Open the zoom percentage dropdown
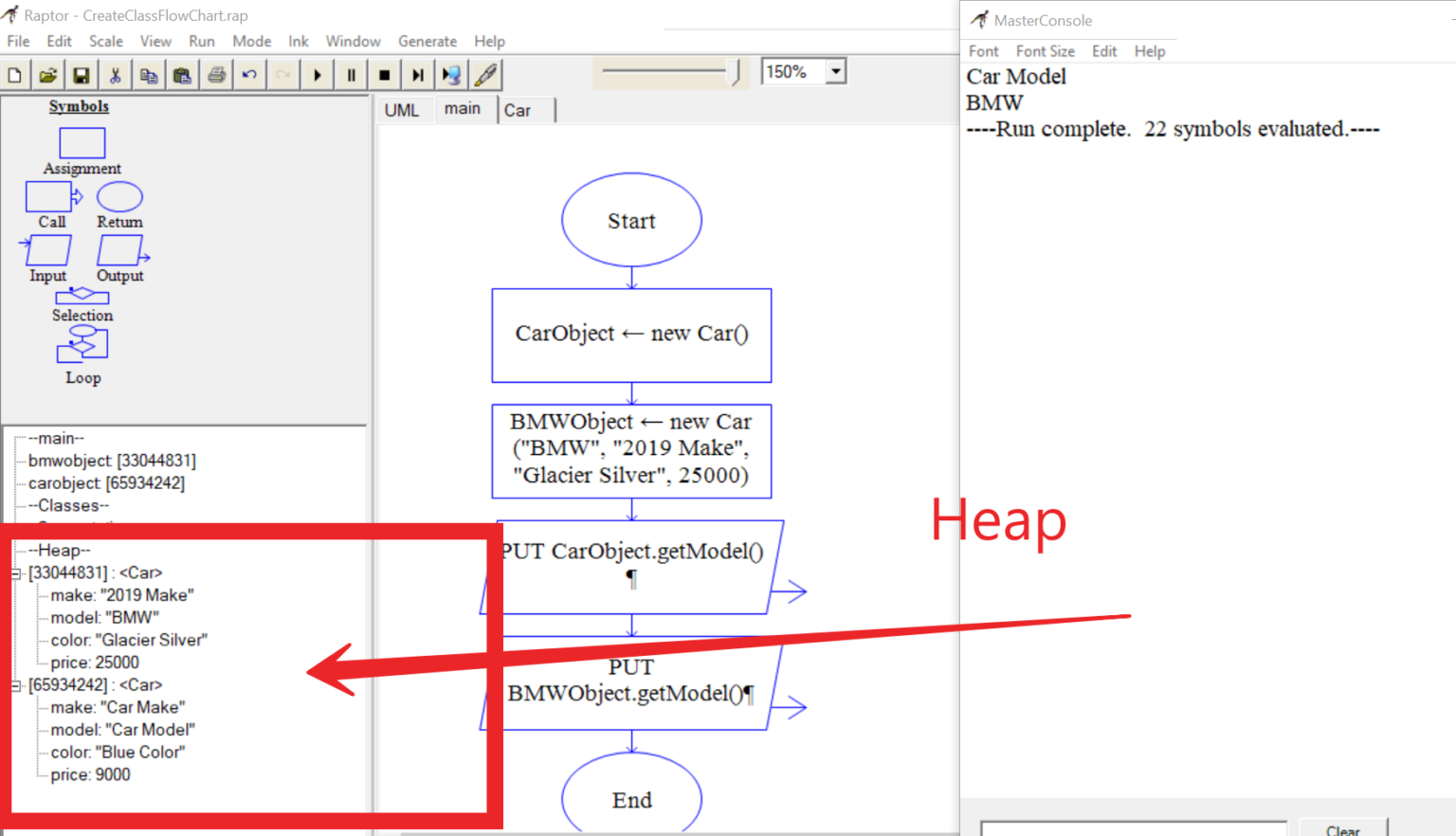 tap(835, 70)
